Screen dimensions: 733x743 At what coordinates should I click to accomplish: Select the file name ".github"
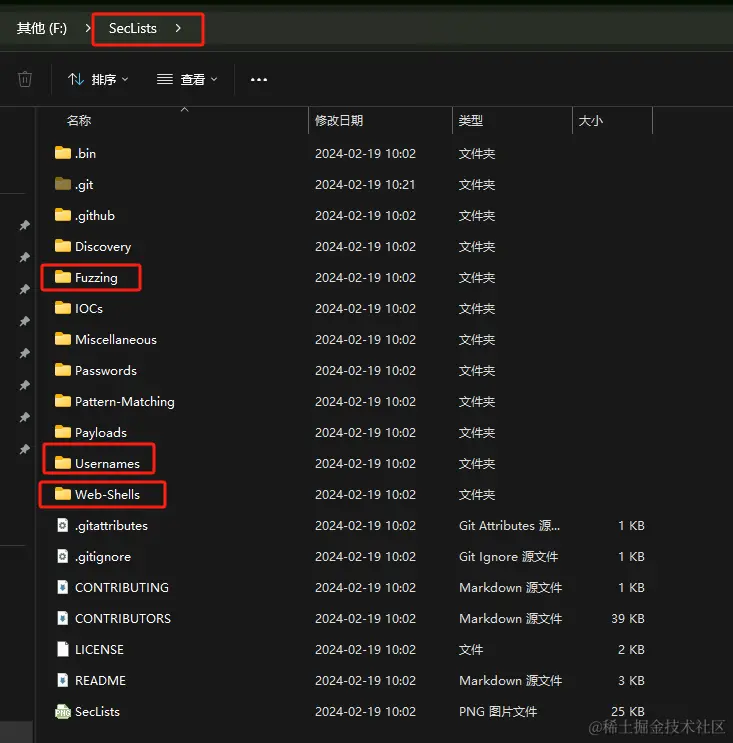point(95,216)
